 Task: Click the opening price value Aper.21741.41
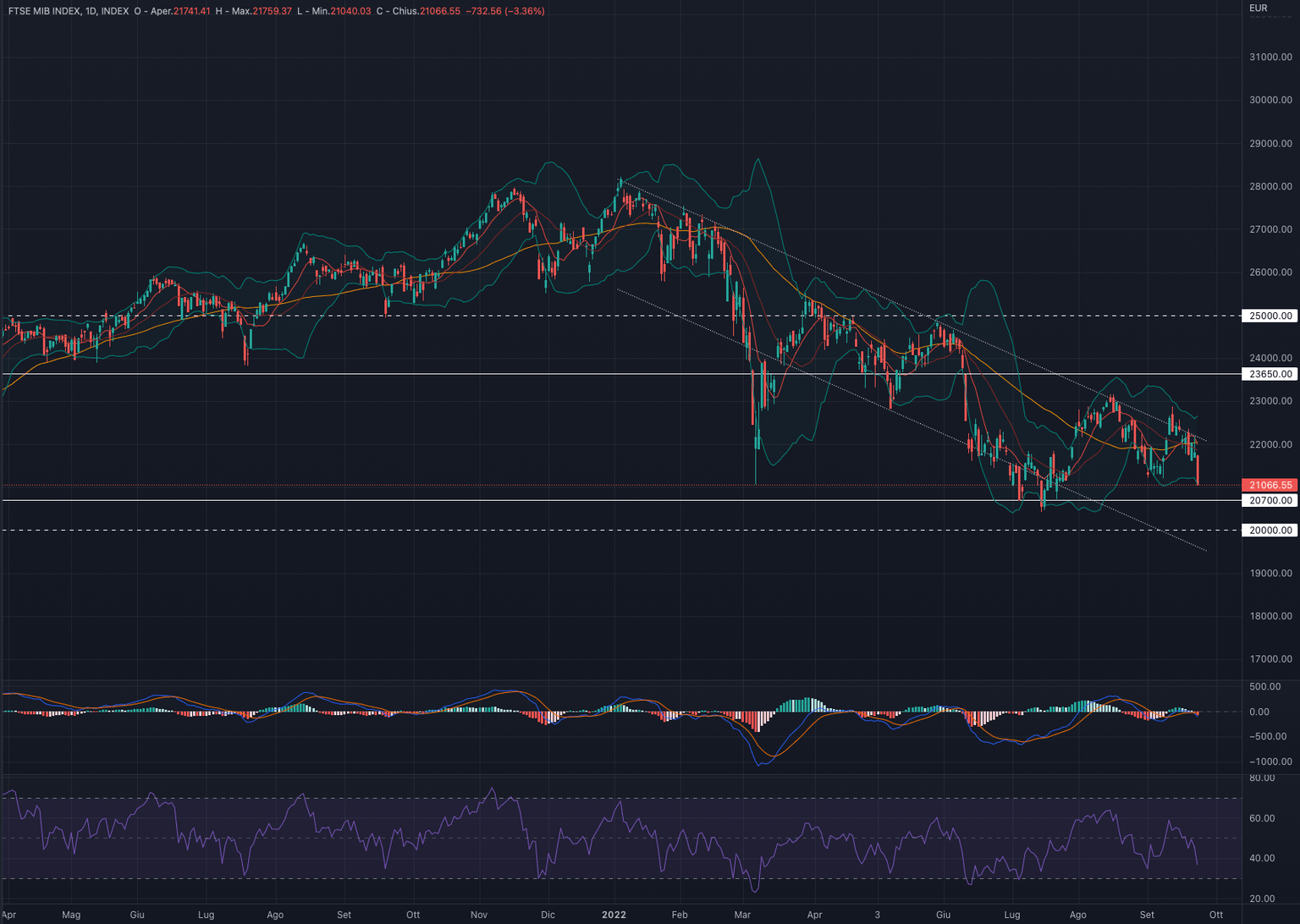tap(179, 11)
